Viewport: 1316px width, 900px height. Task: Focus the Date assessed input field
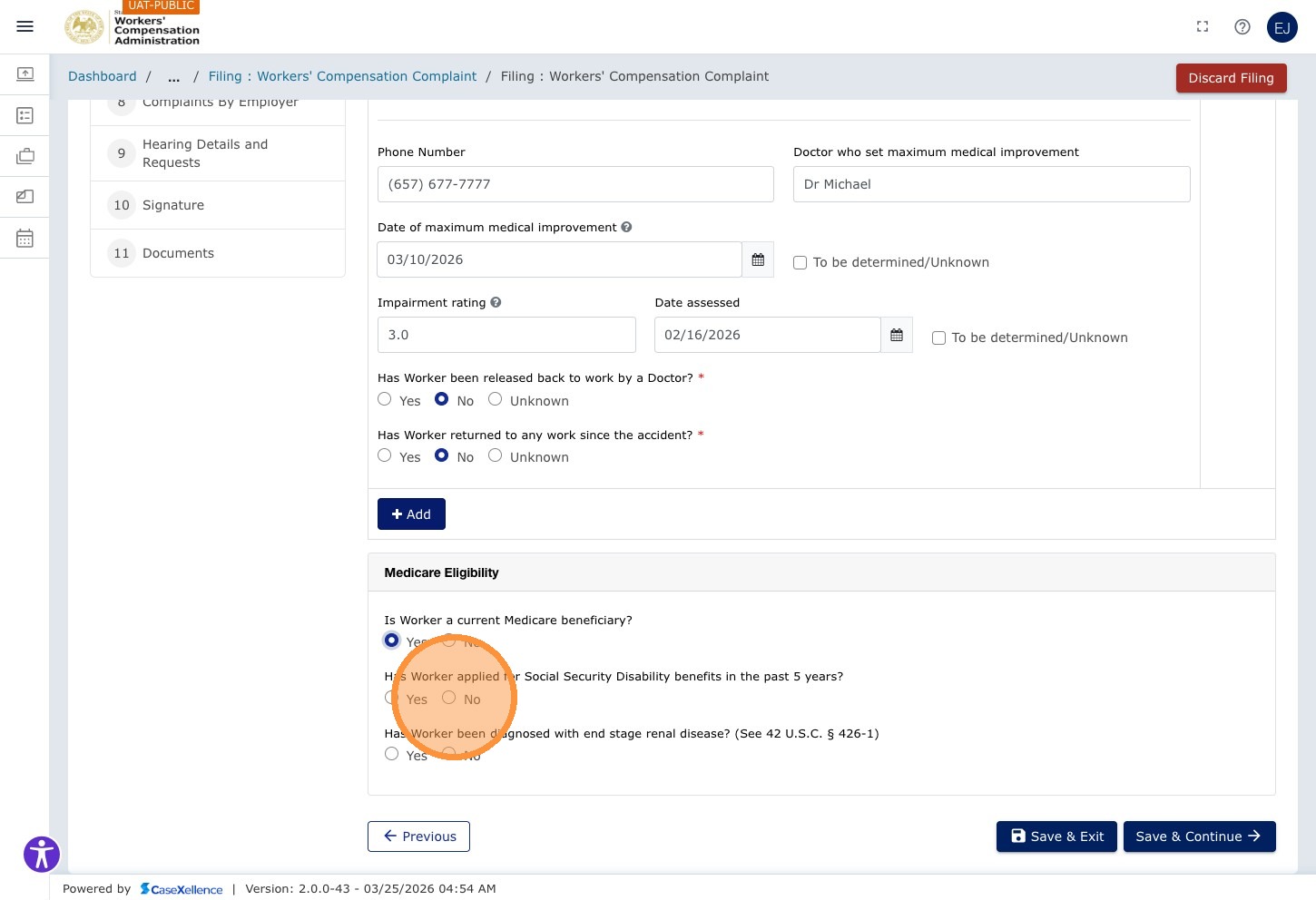click(x=768, y=335)
